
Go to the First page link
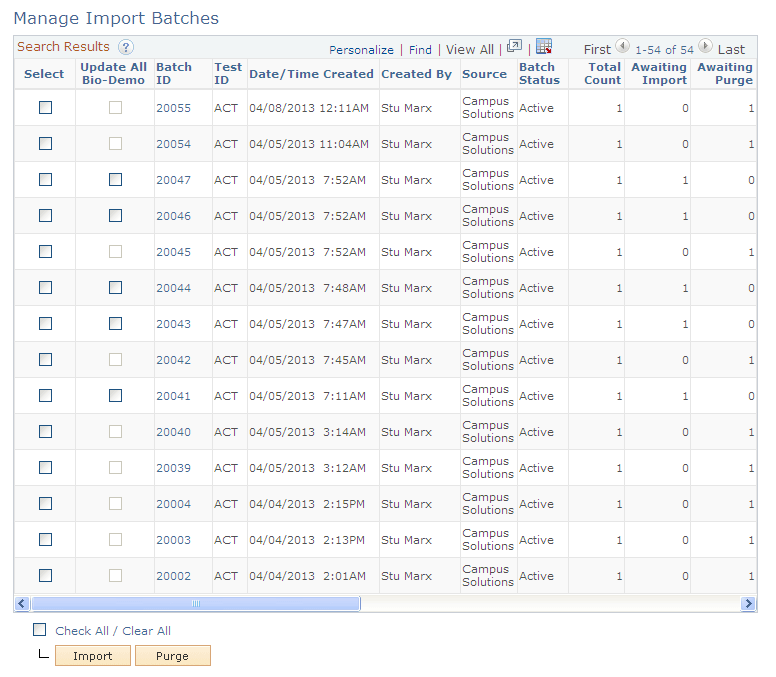[597, 50]
